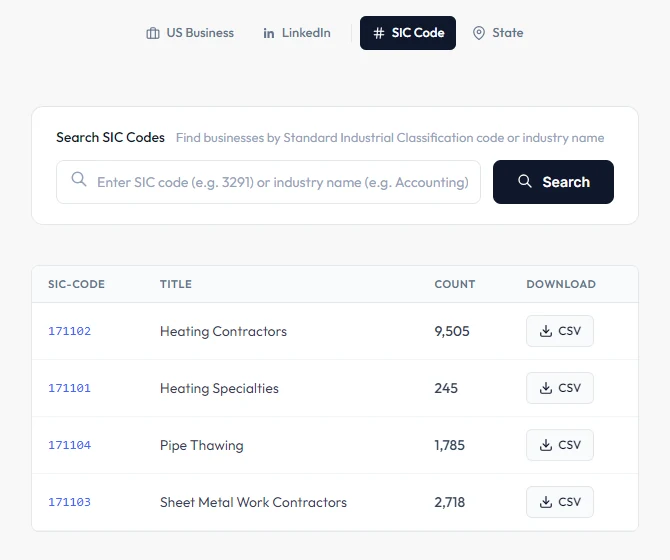Click the briefcase icon beside US Business
The height and width of the screenshot is (560, 670).
153,33
